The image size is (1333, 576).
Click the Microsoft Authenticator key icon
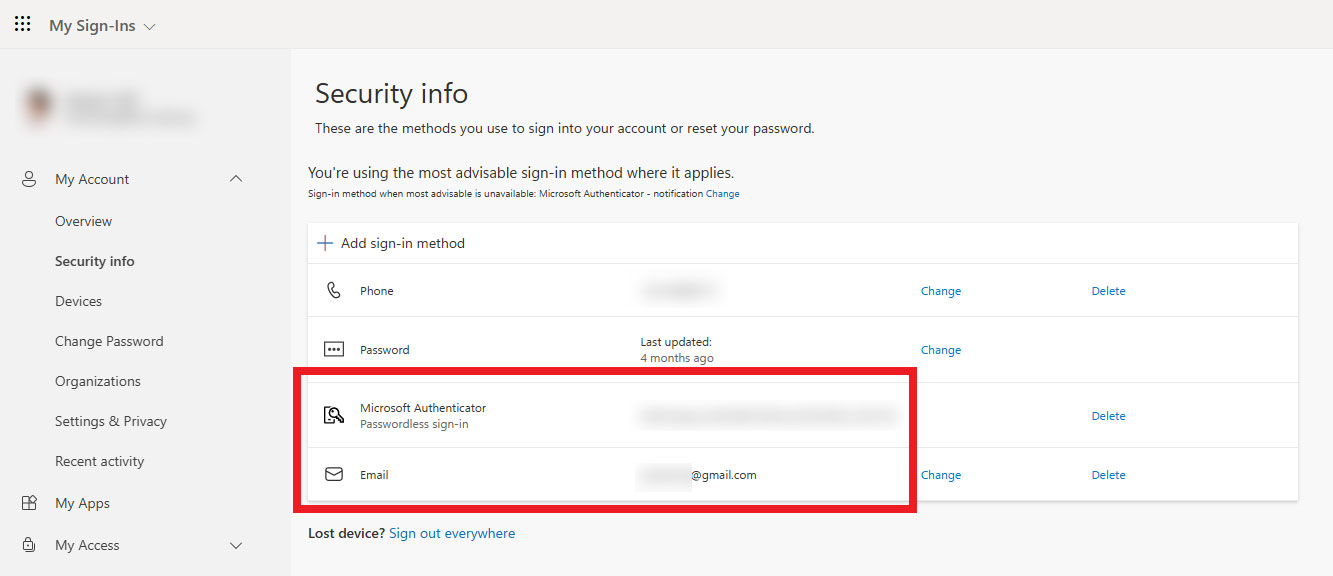tap(334, 414)
